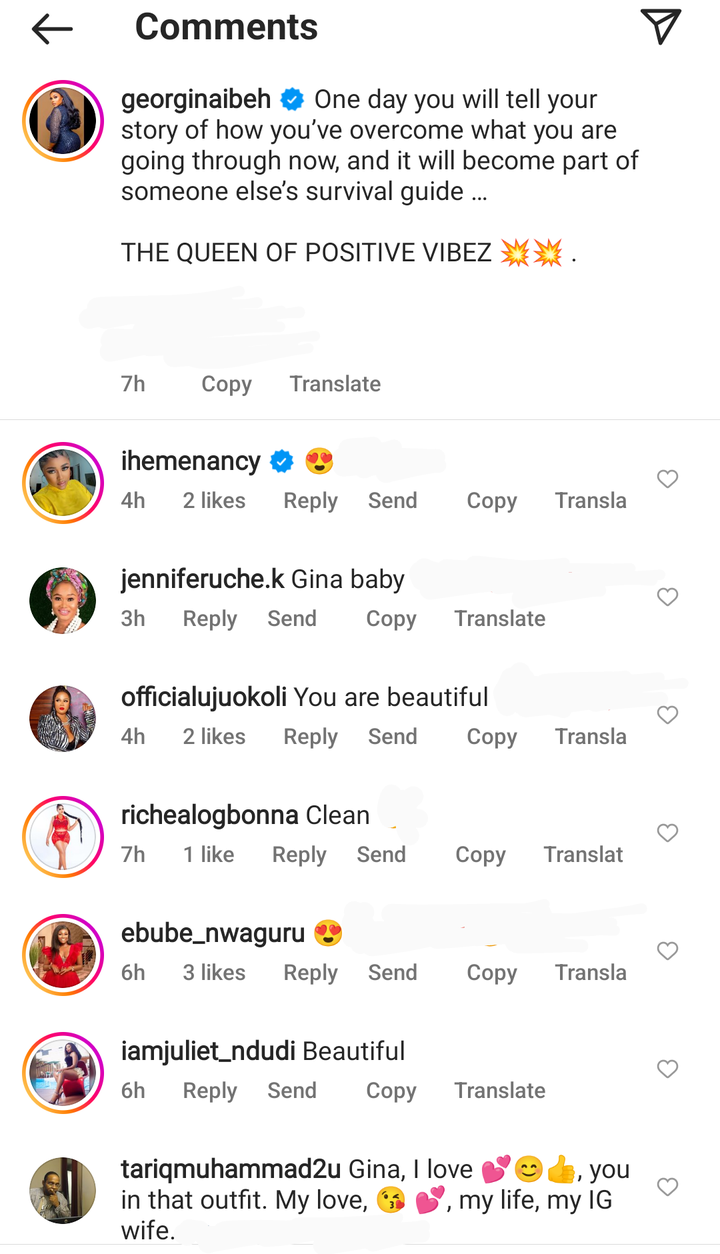This screenshot has height=1254, width=720.
Task: Like jenniferuche.k's comment with the heart
Action: tap(667, 598)
